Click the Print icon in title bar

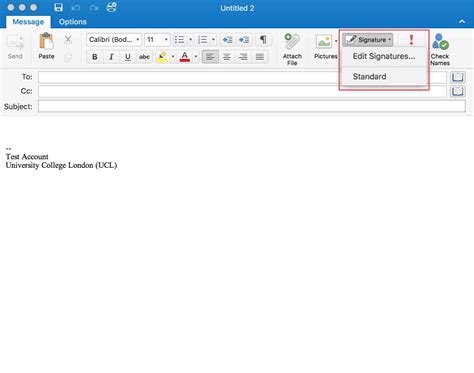pyautogui.click(x=111, y=7)
